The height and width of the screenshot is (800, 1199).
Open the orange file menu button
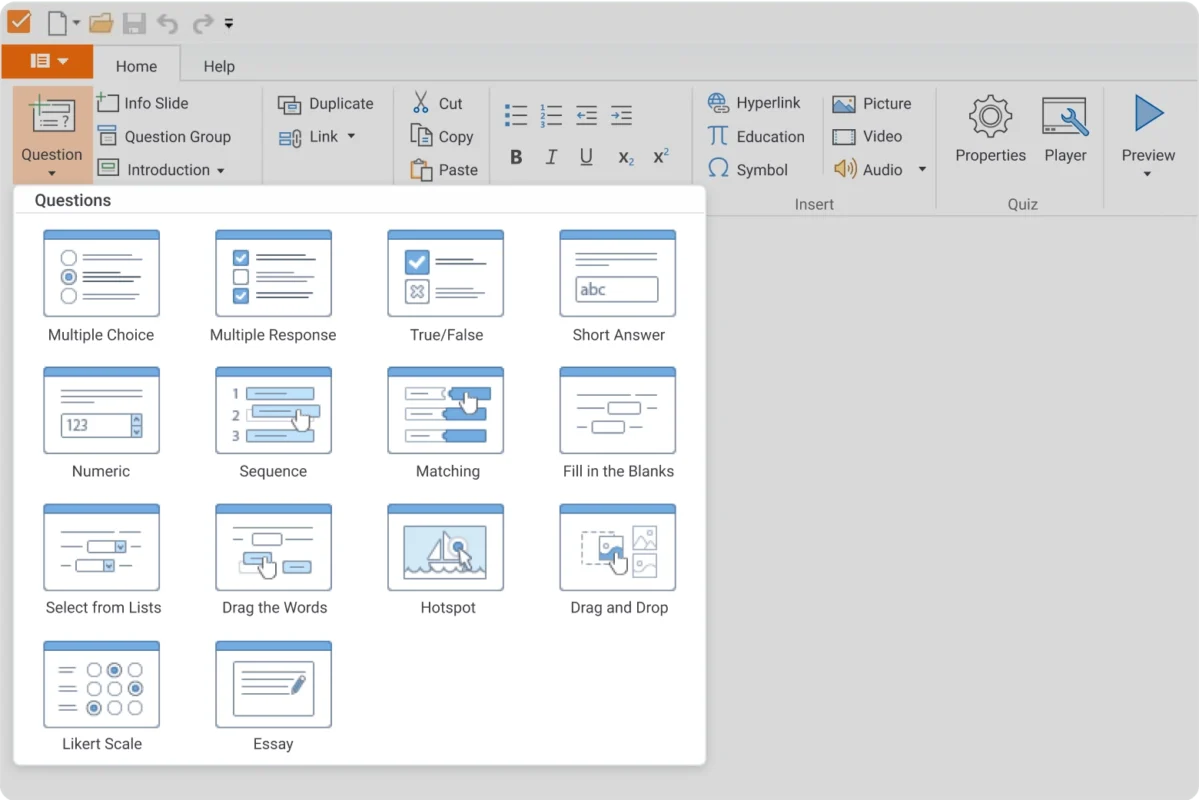(x=47, y=61)
